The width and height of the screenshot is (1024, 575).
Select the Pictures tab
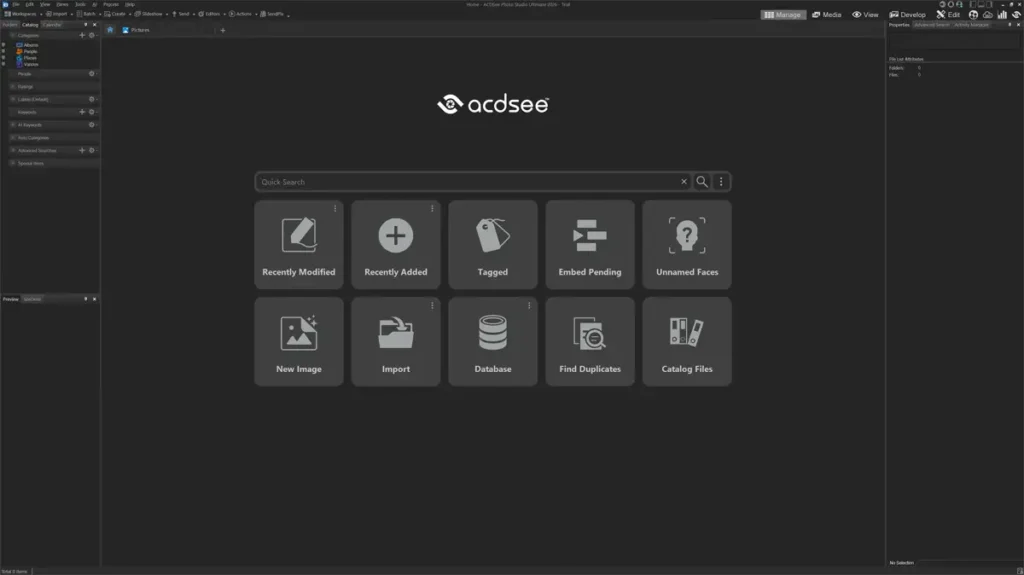coord(136,30)
